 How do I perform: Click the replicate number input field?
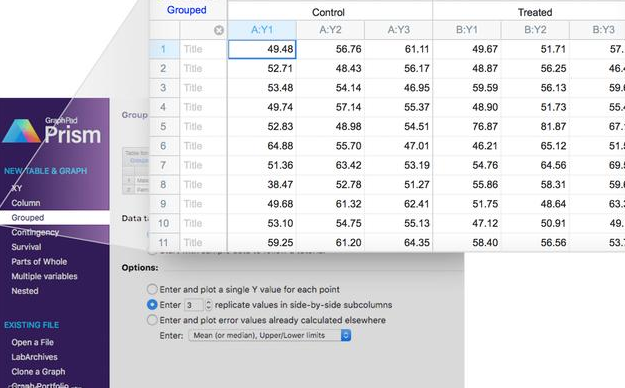[194, 305]
